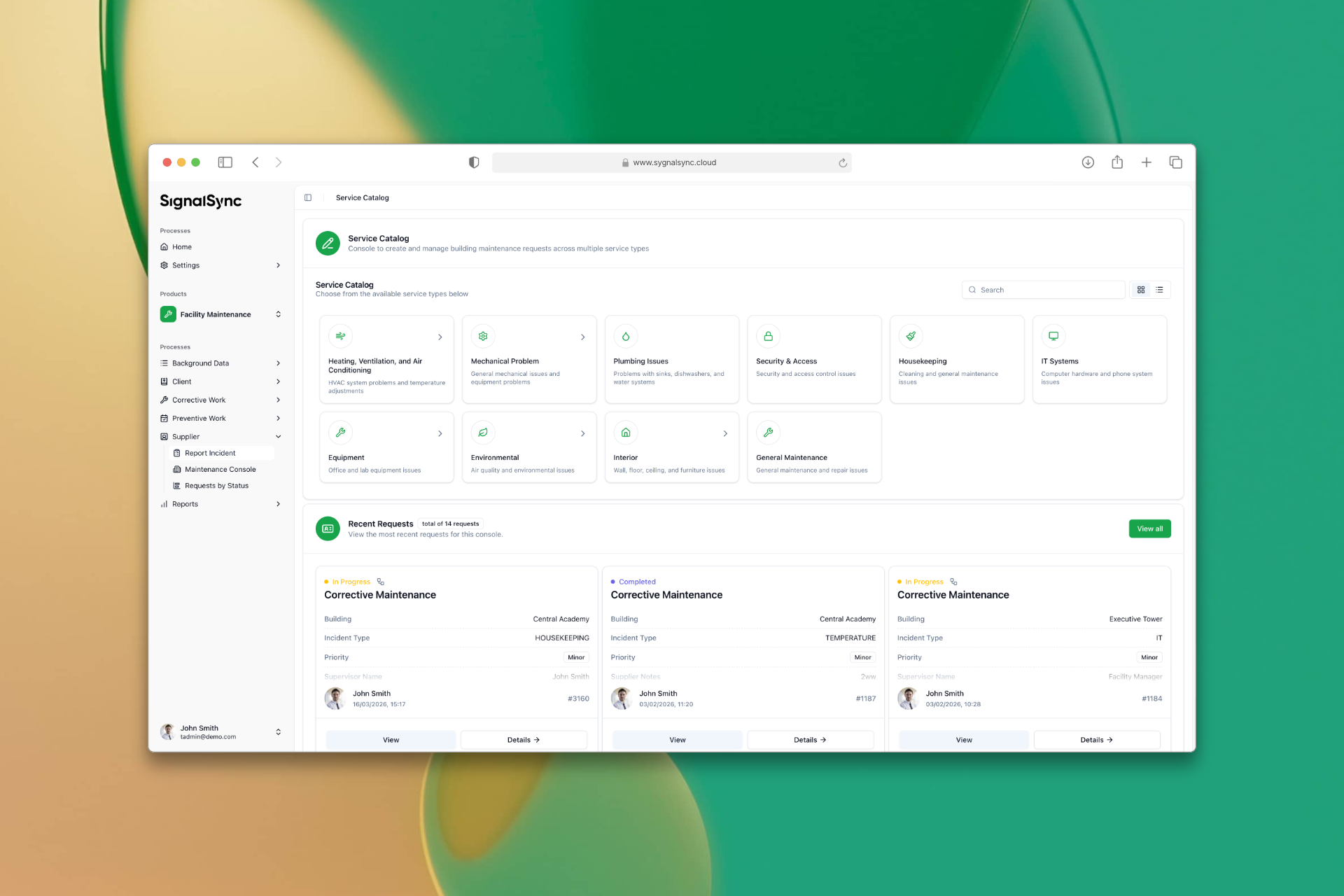Click the Environmental leaf icon

(482, 433)
